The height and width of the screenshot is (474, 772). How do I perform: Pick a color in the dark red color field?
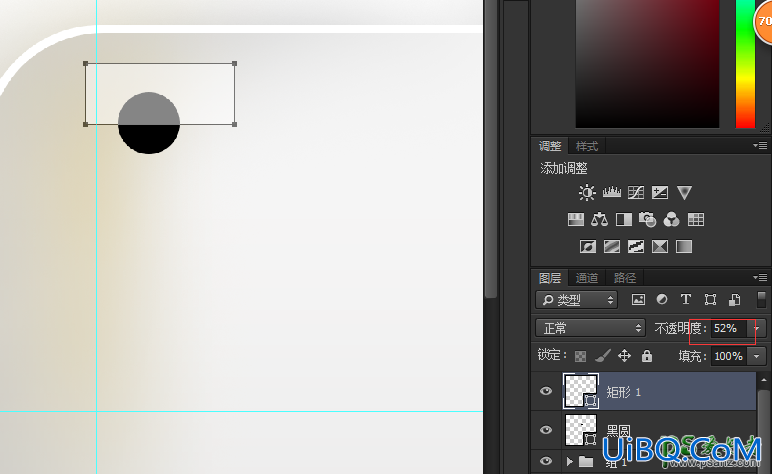[x=647, y=64]
